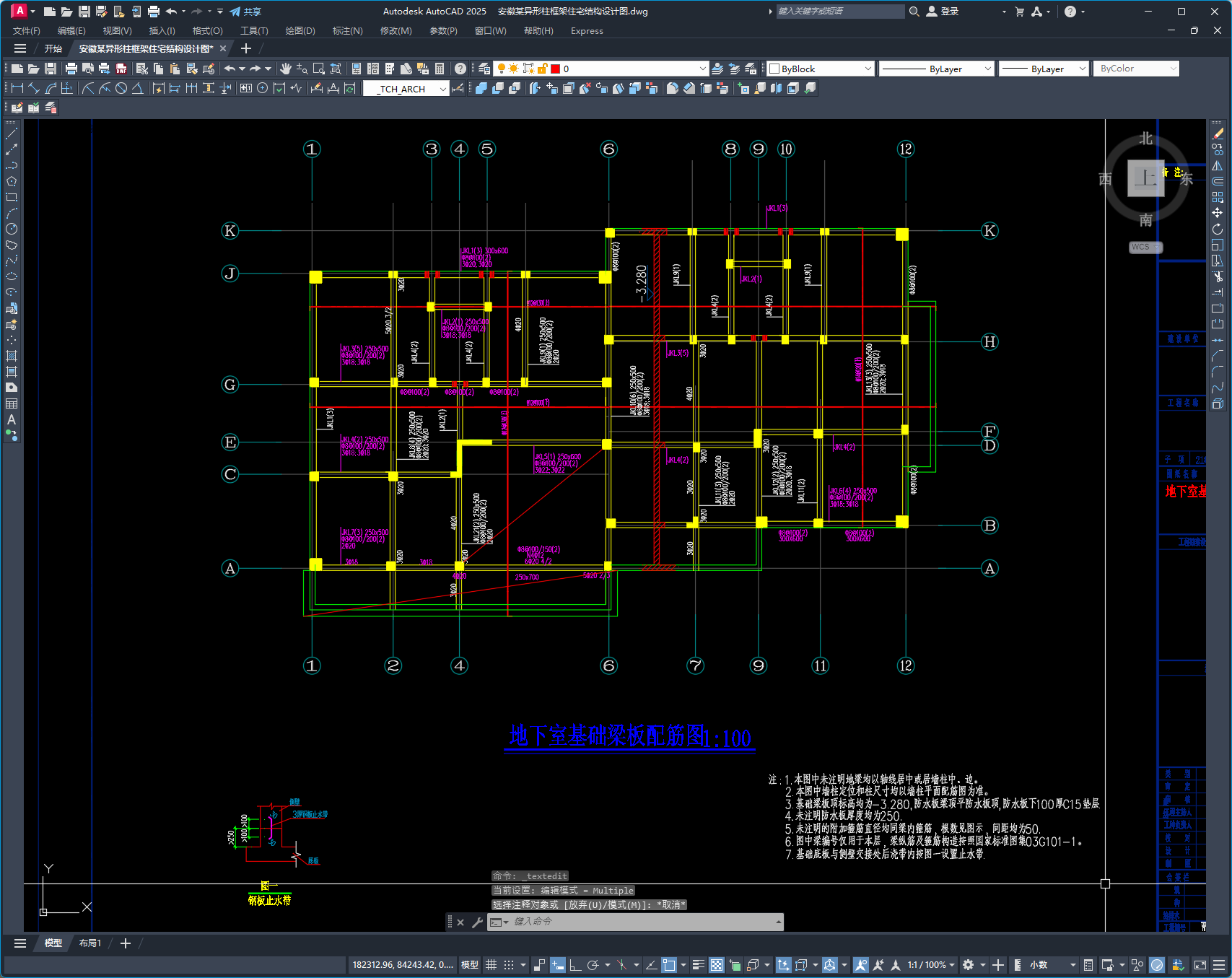Switch to the 开始 tab
1232x978 pixels.
[53, 48]
